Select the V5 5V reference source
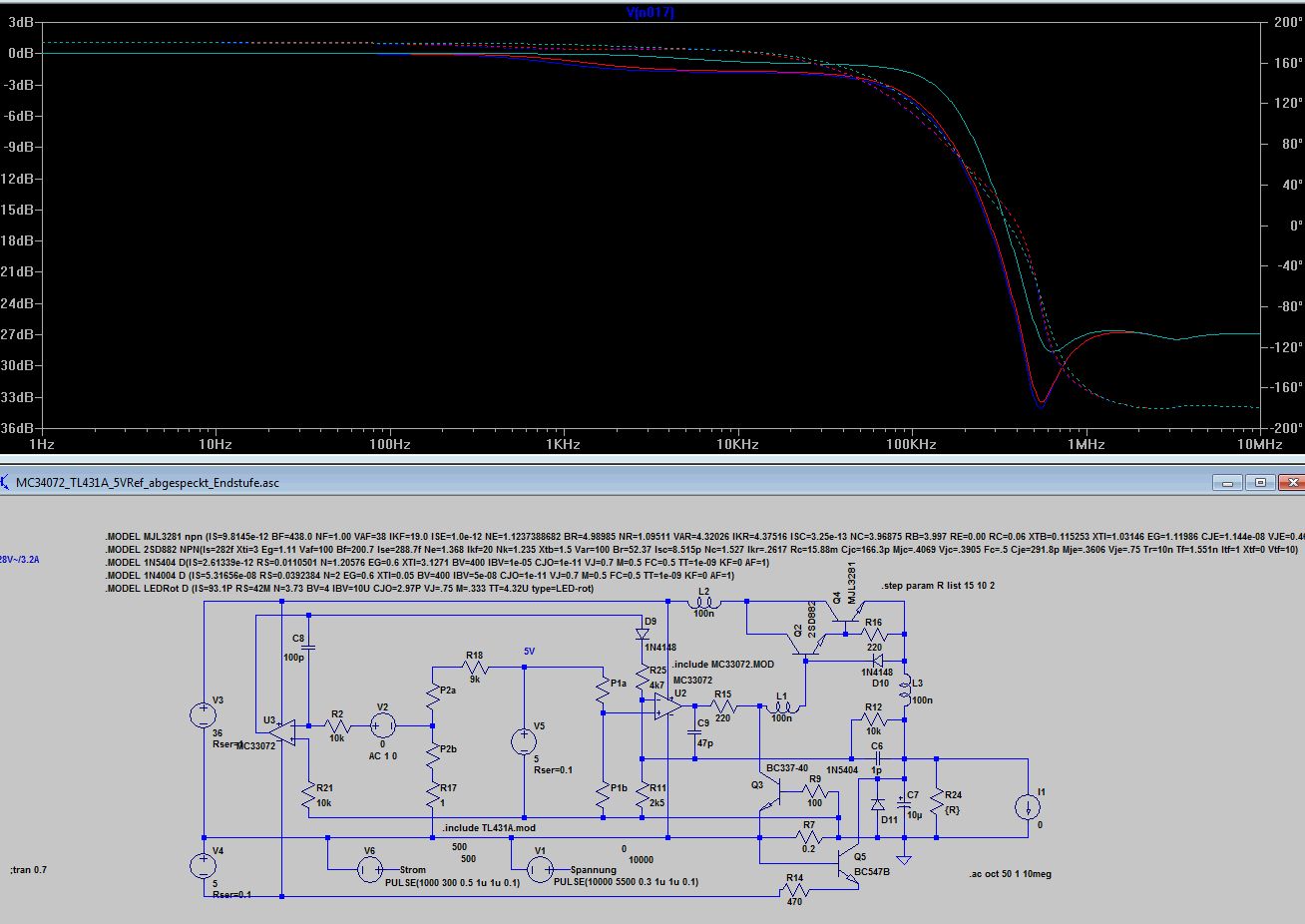The image size is (1305, 924). point(524,741)
